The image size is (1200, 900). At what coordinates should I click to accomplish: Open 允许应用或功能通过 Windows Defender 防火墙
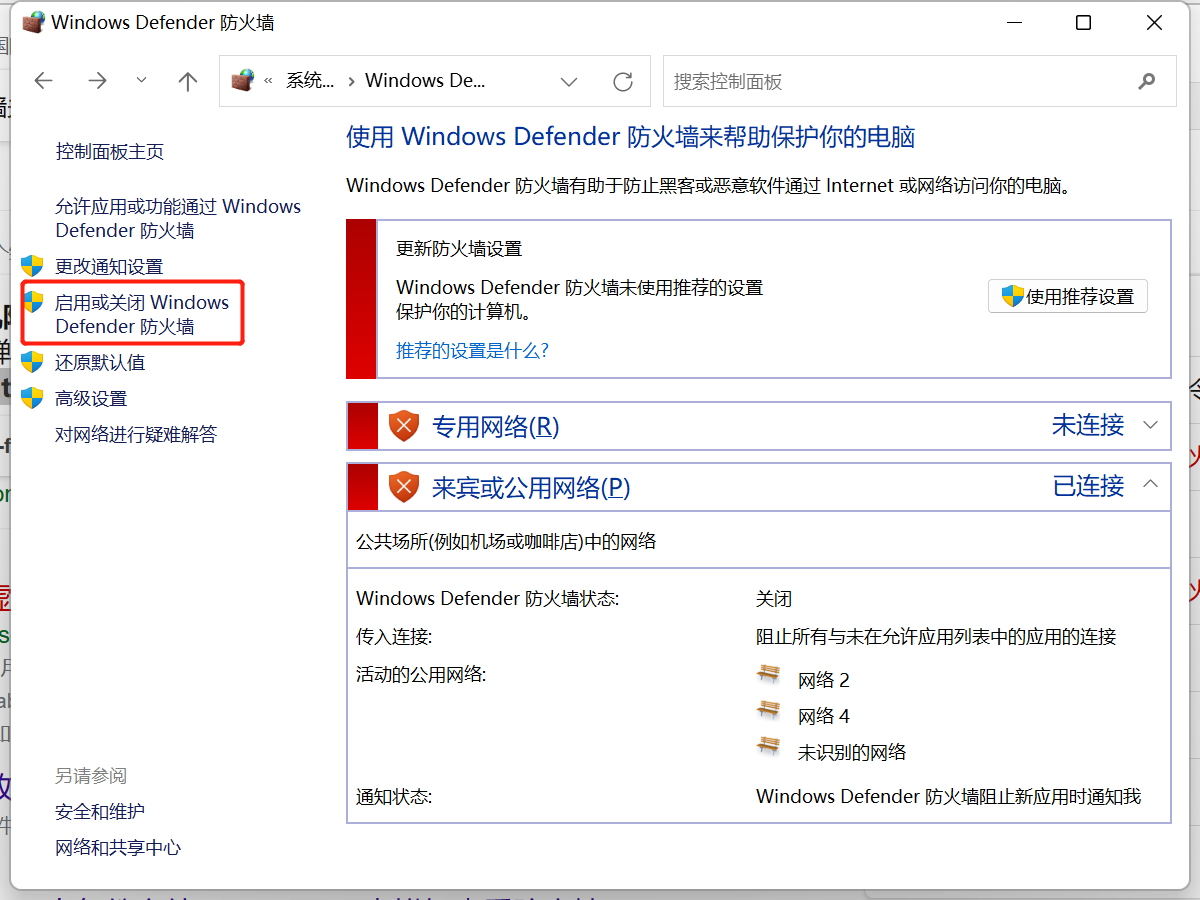pos(178,218)
